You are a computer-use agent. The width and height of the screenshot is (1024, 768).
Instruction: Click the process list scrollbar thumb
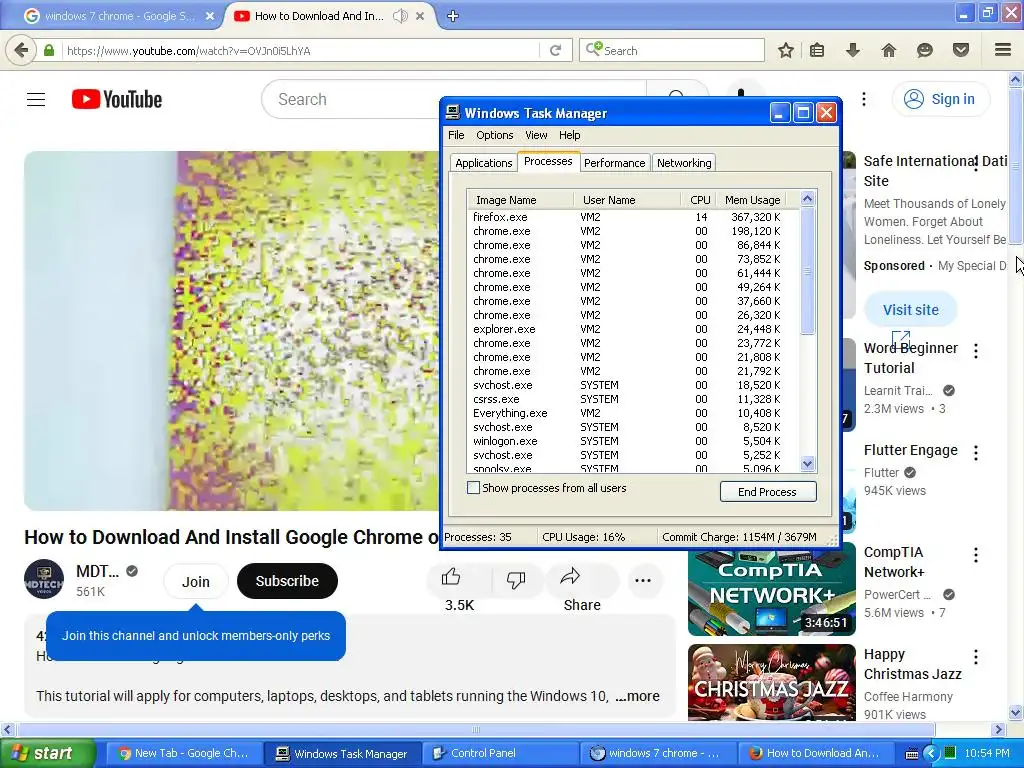(807, 271)
